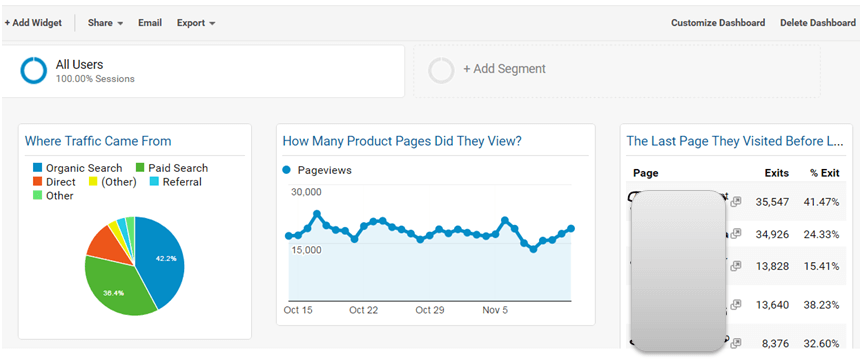Select Customize Dashboard
The image size is (866, 362).
718,23
